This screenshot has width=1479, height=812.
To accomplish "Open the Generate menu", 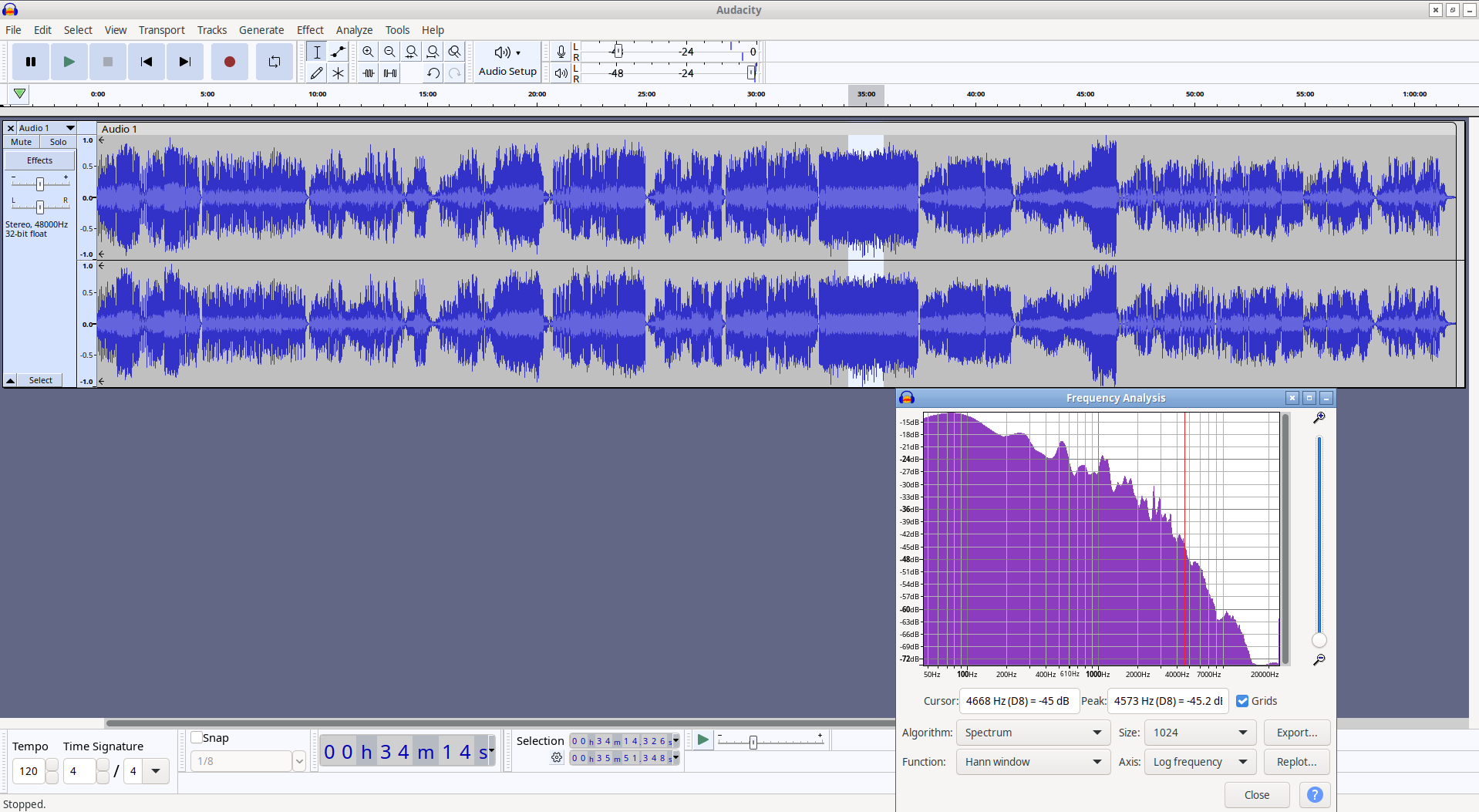I will (261, 30).
